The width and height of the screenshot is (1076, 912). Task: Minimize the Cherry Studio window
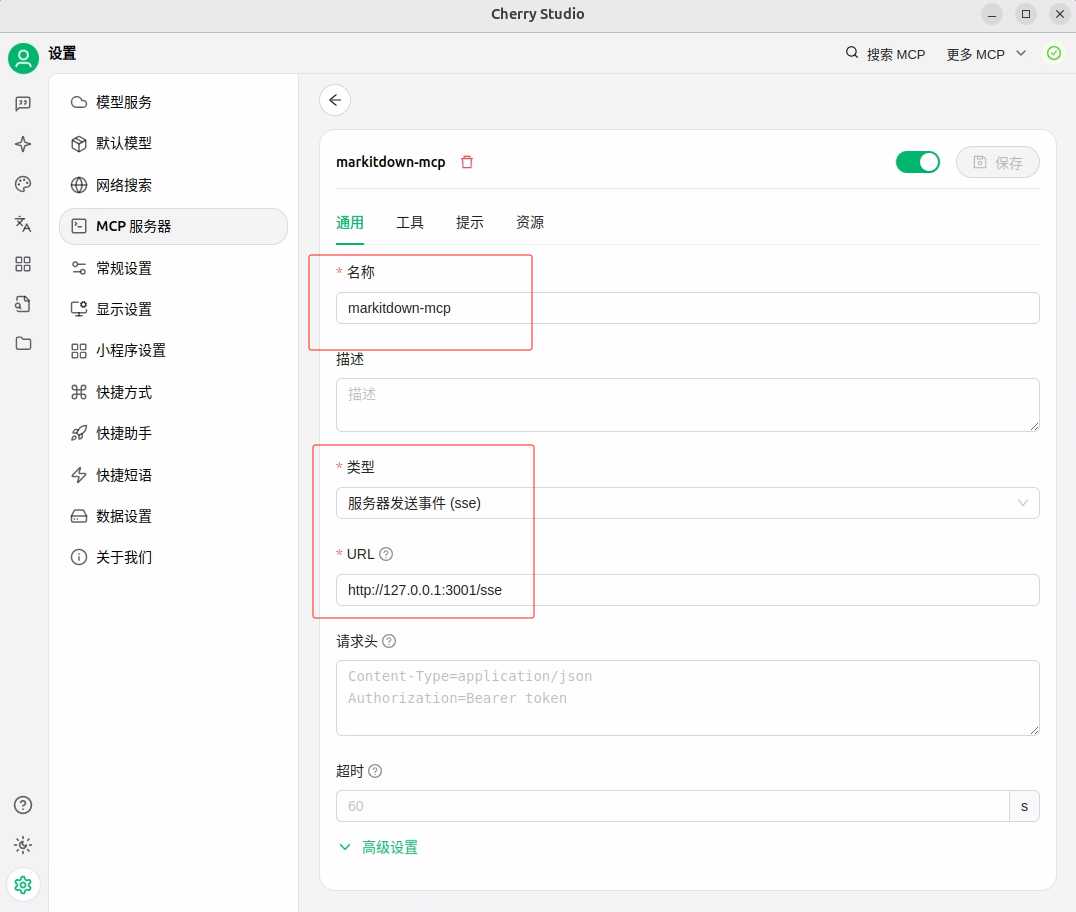click(992, 14)
